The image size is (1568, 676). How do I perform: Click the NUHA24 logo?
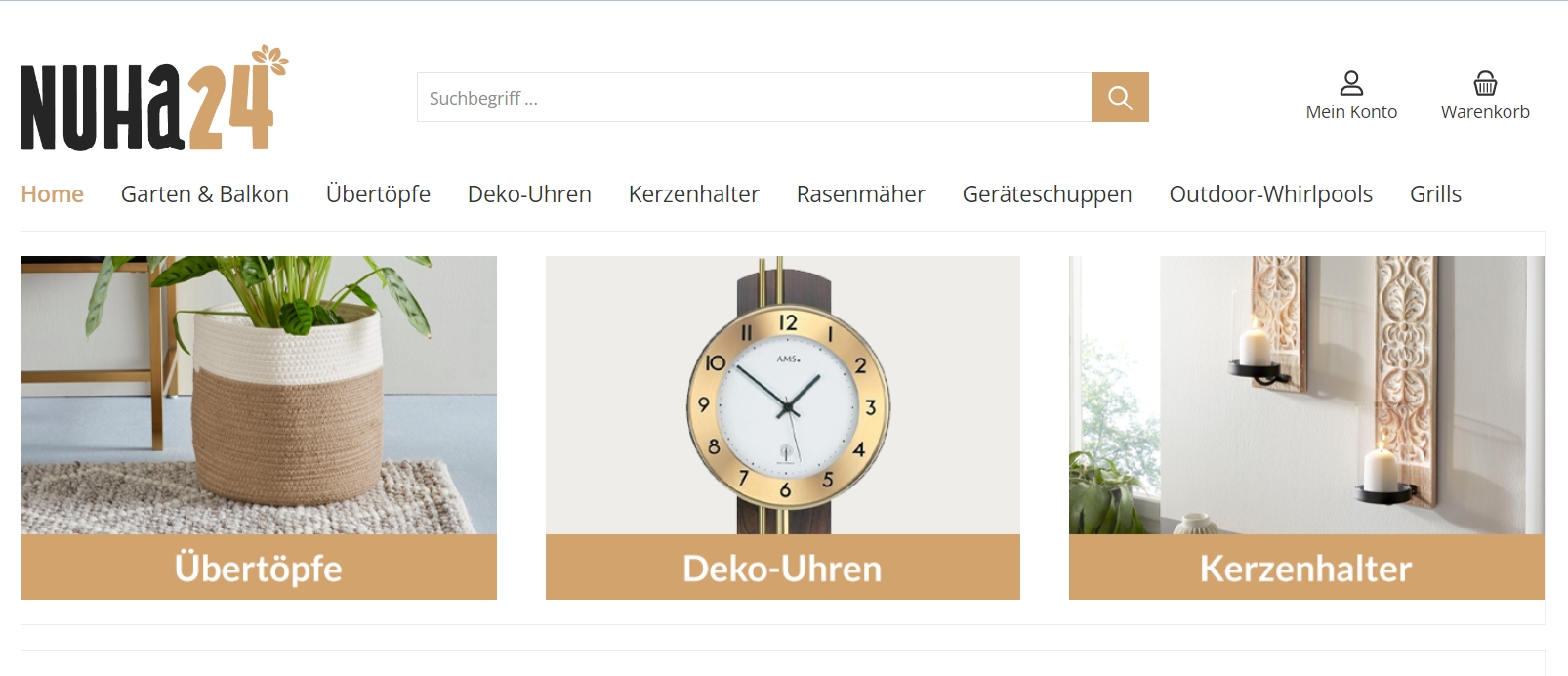[154, 98]
